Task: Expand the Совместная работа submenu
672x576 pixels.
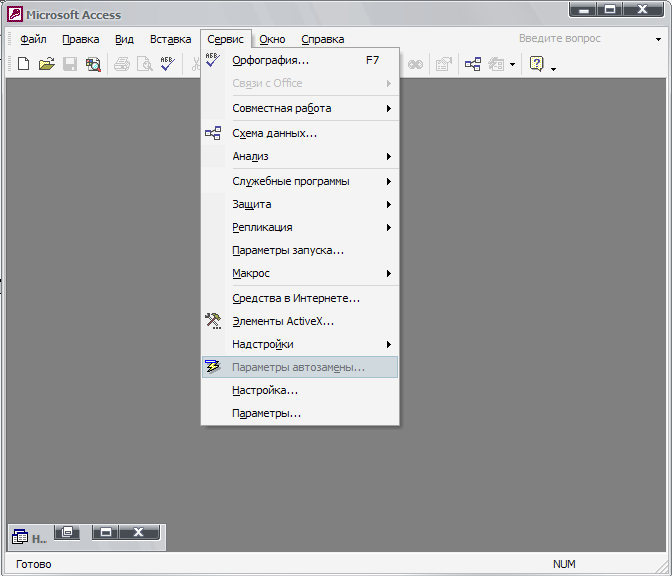Action: (300, 108)
